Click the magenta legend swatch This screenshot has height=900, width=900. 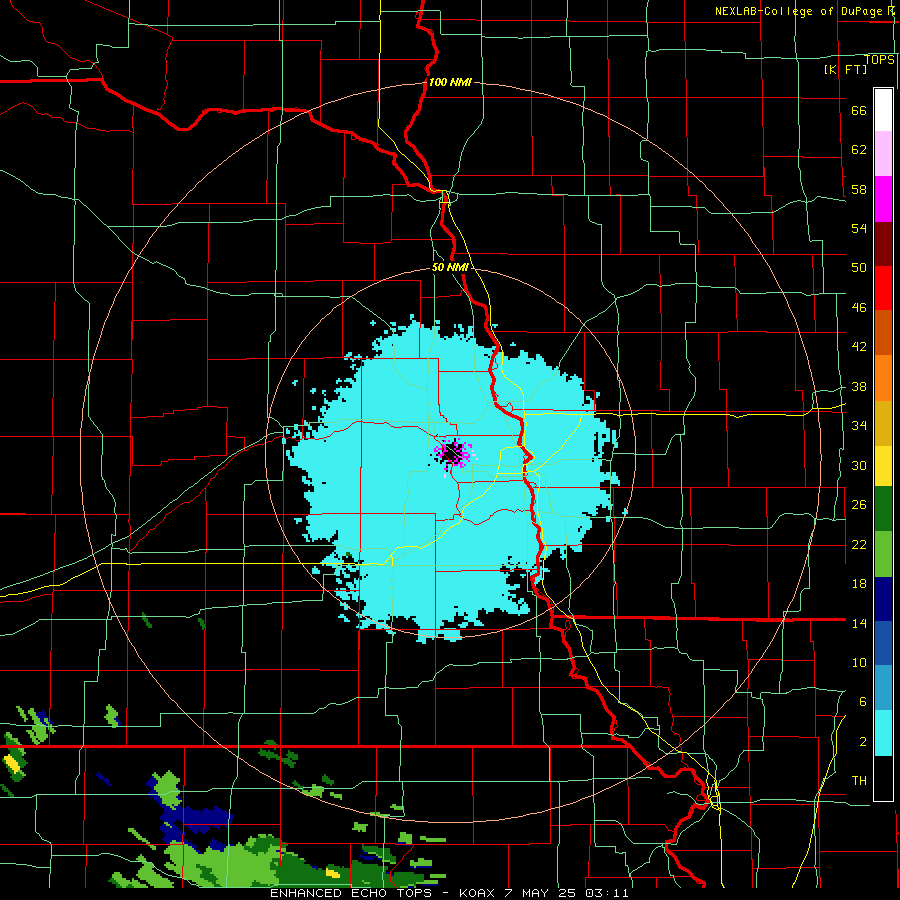[883, 199]
